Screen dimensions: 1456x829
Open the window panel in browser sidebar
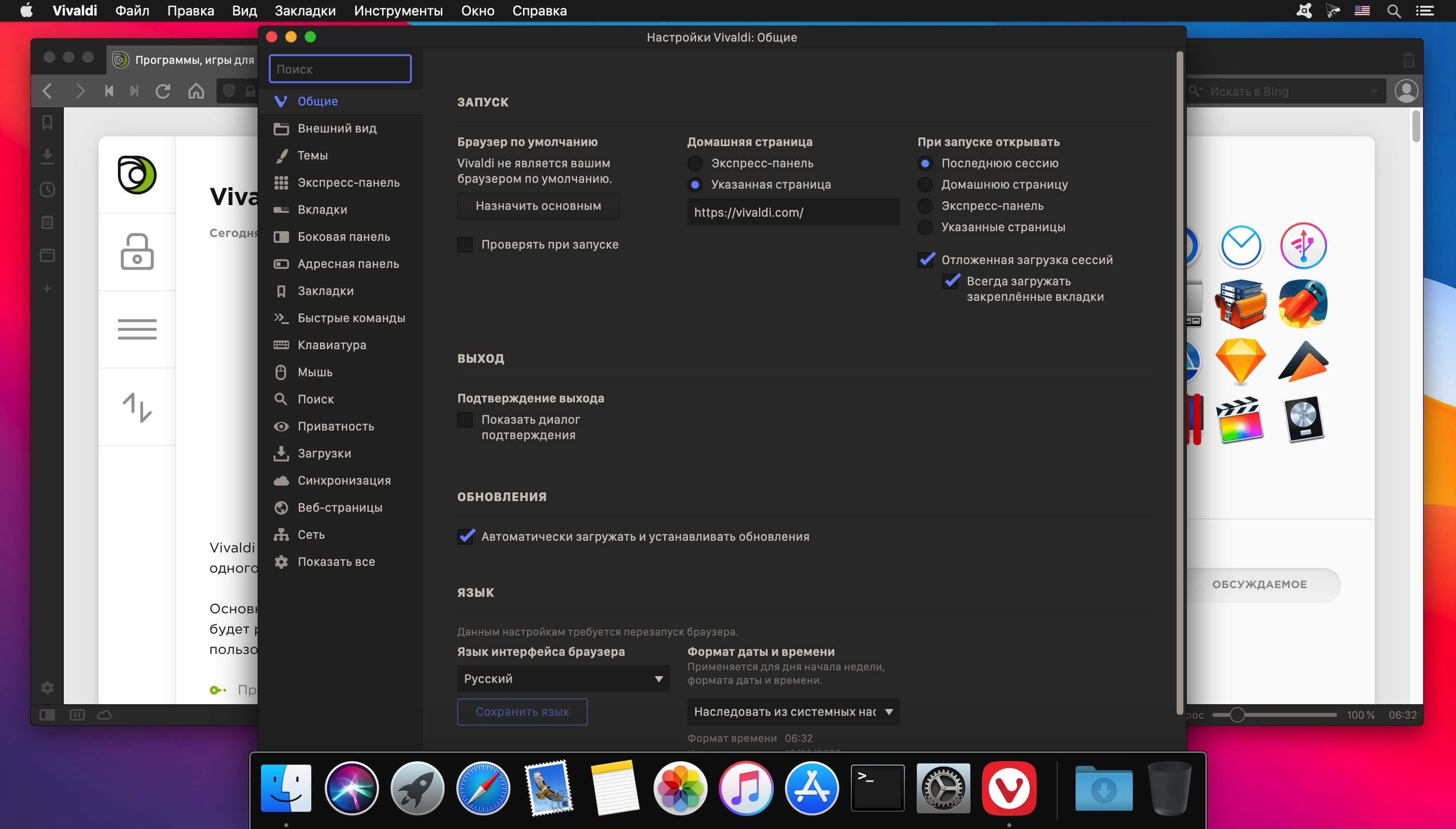click(47, 255)
